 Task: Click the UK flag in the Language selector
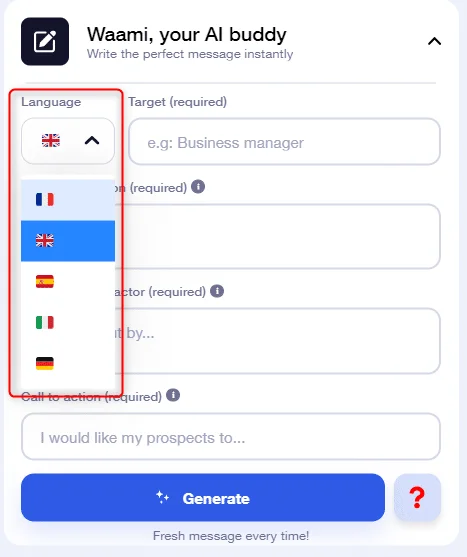tap(51, 141)
